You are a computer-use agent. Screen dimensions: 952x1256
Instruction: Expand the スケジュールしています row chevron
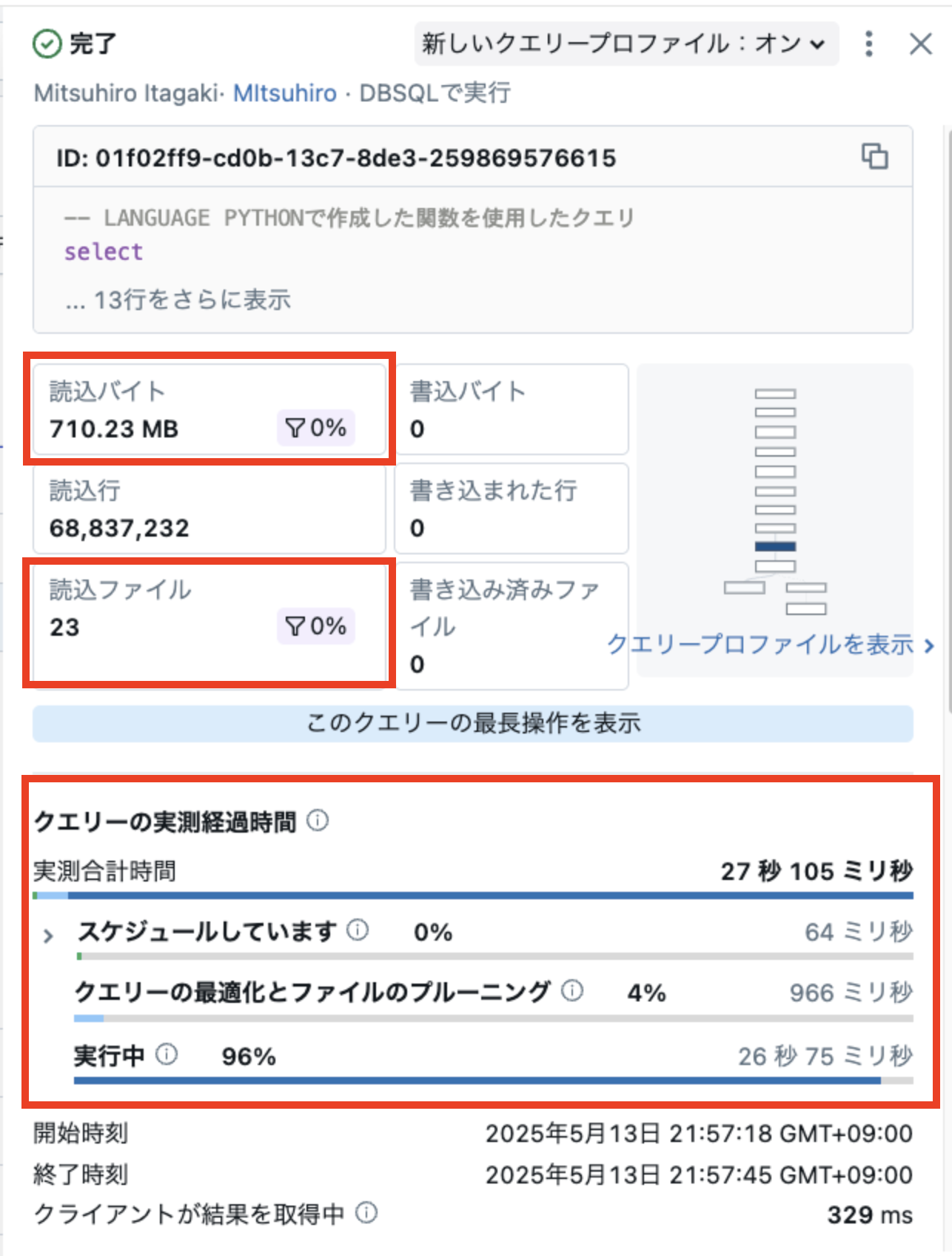tap(49, 936)
